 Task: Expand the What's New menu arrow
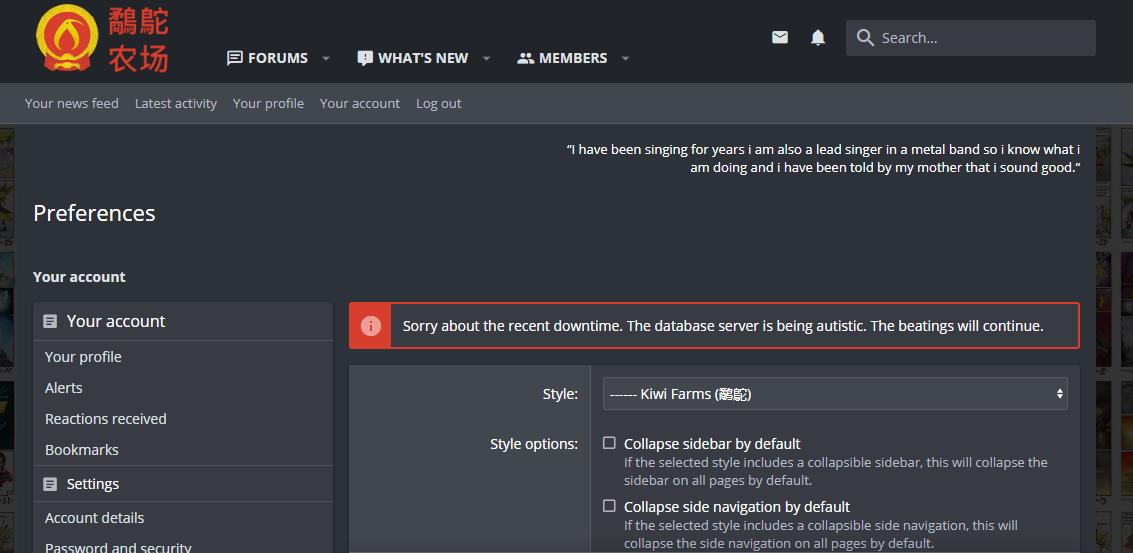tap(486, 59)
